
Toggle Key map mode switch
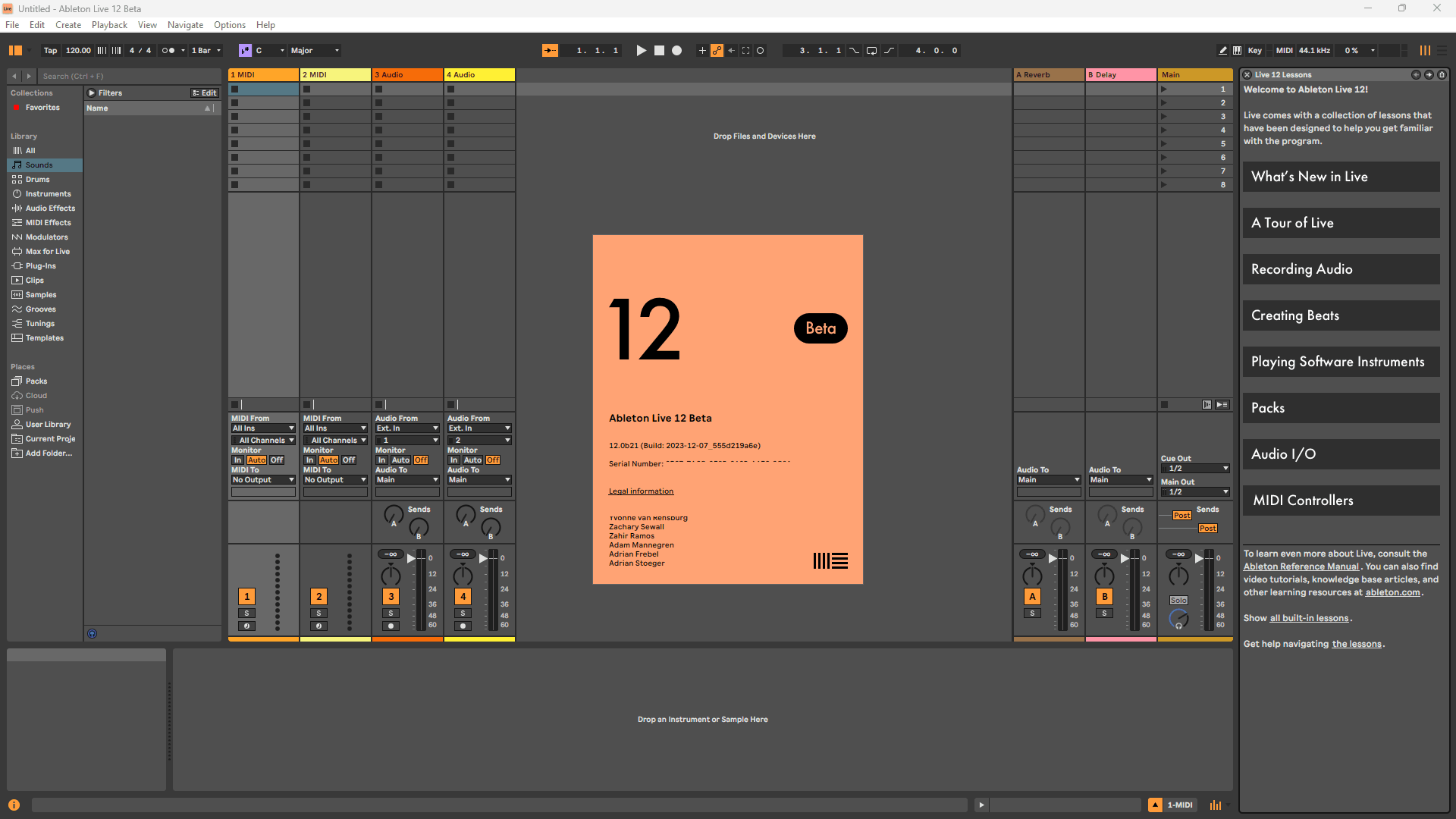(1255, 51)
